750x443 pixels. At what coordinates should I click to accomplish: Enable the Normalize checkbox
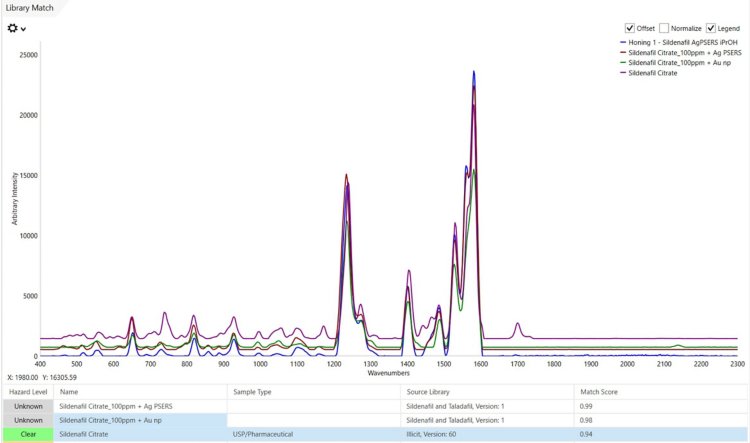(664, 28)
